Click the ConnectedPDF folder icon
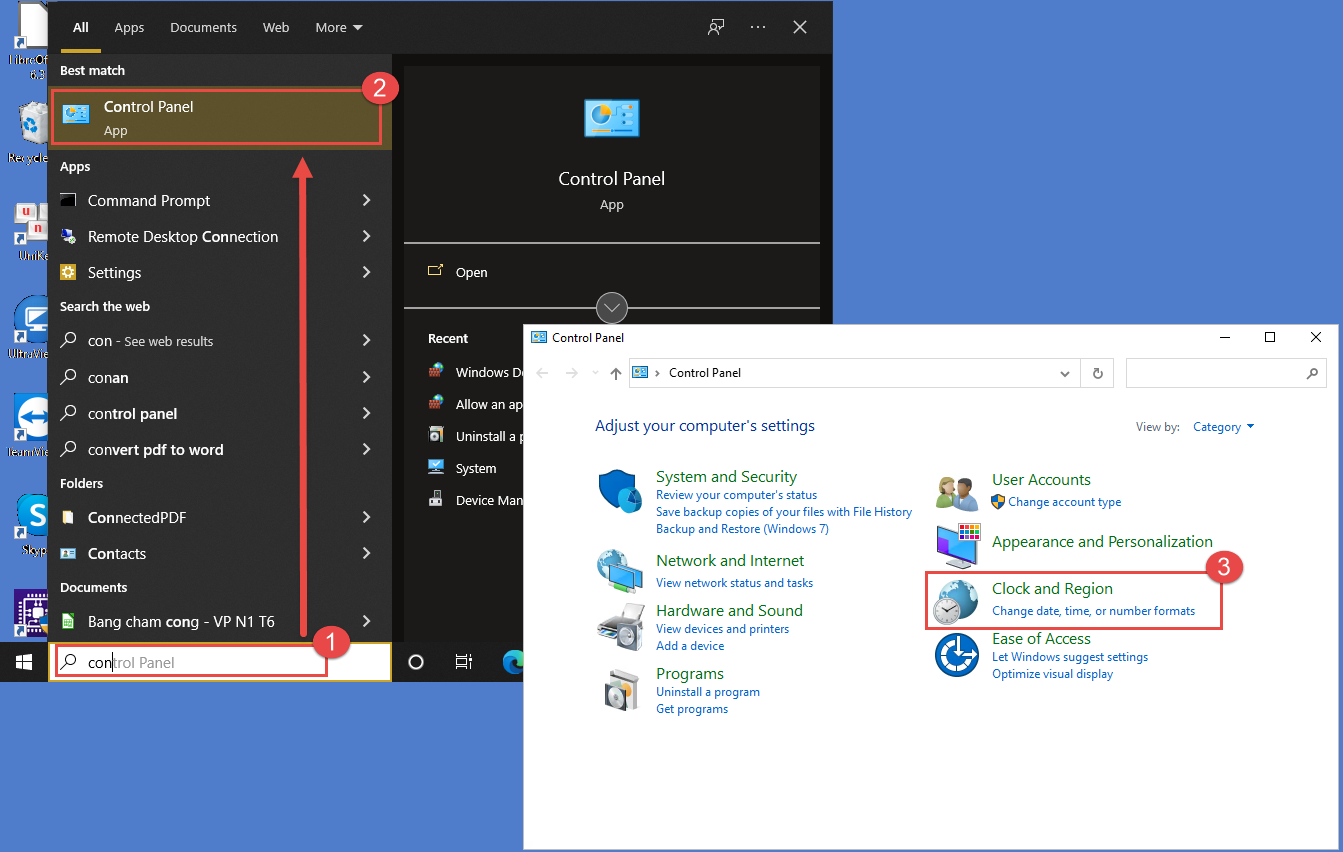The height and width of the screenshot is (852, 1343). tap(68, 517)
